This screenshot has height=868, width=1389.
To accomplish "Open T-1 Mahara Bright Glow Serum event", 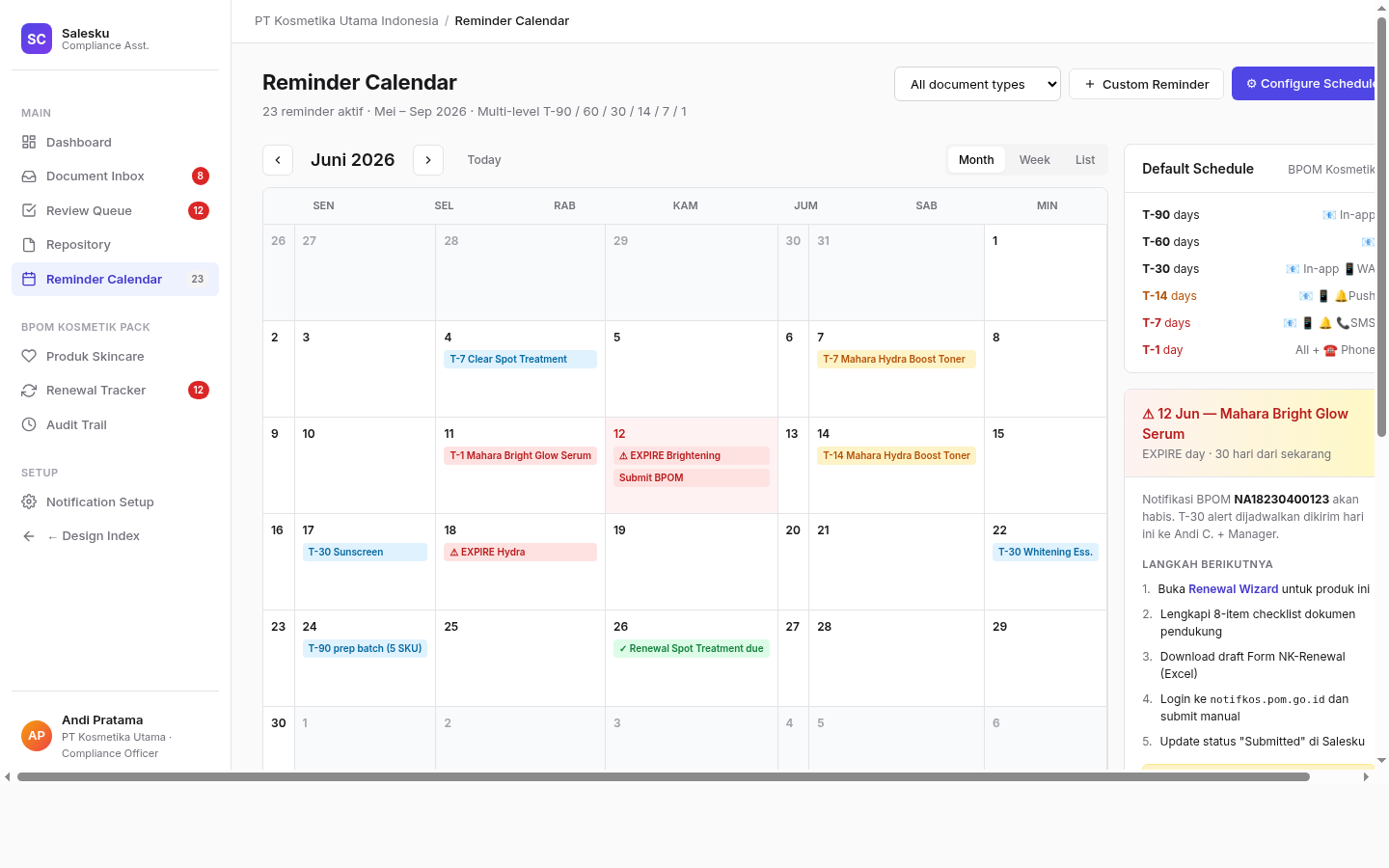I will click(520, 455).
